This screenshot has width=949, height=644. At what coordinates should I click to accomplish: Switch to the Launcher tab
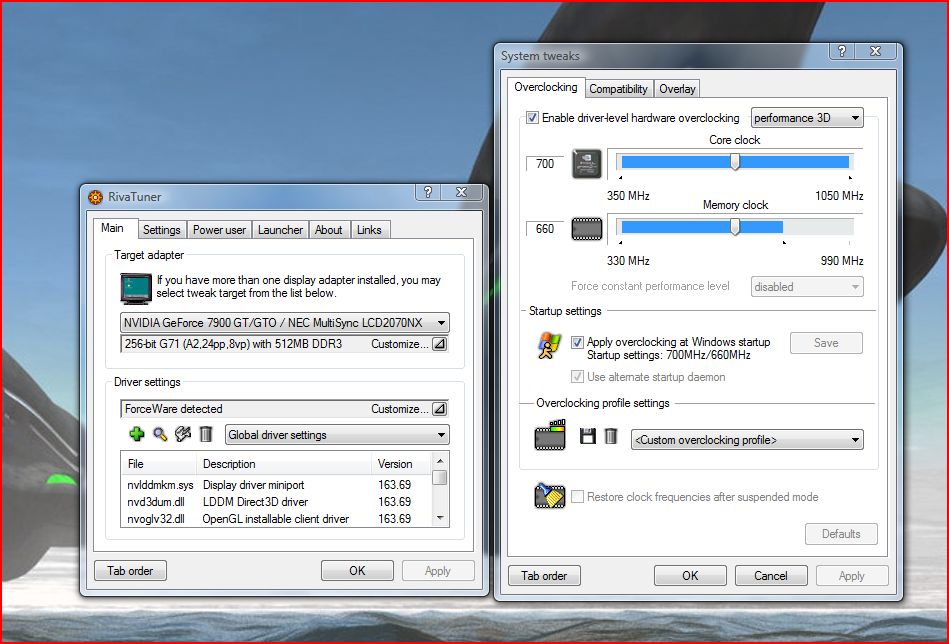(280, 230)
